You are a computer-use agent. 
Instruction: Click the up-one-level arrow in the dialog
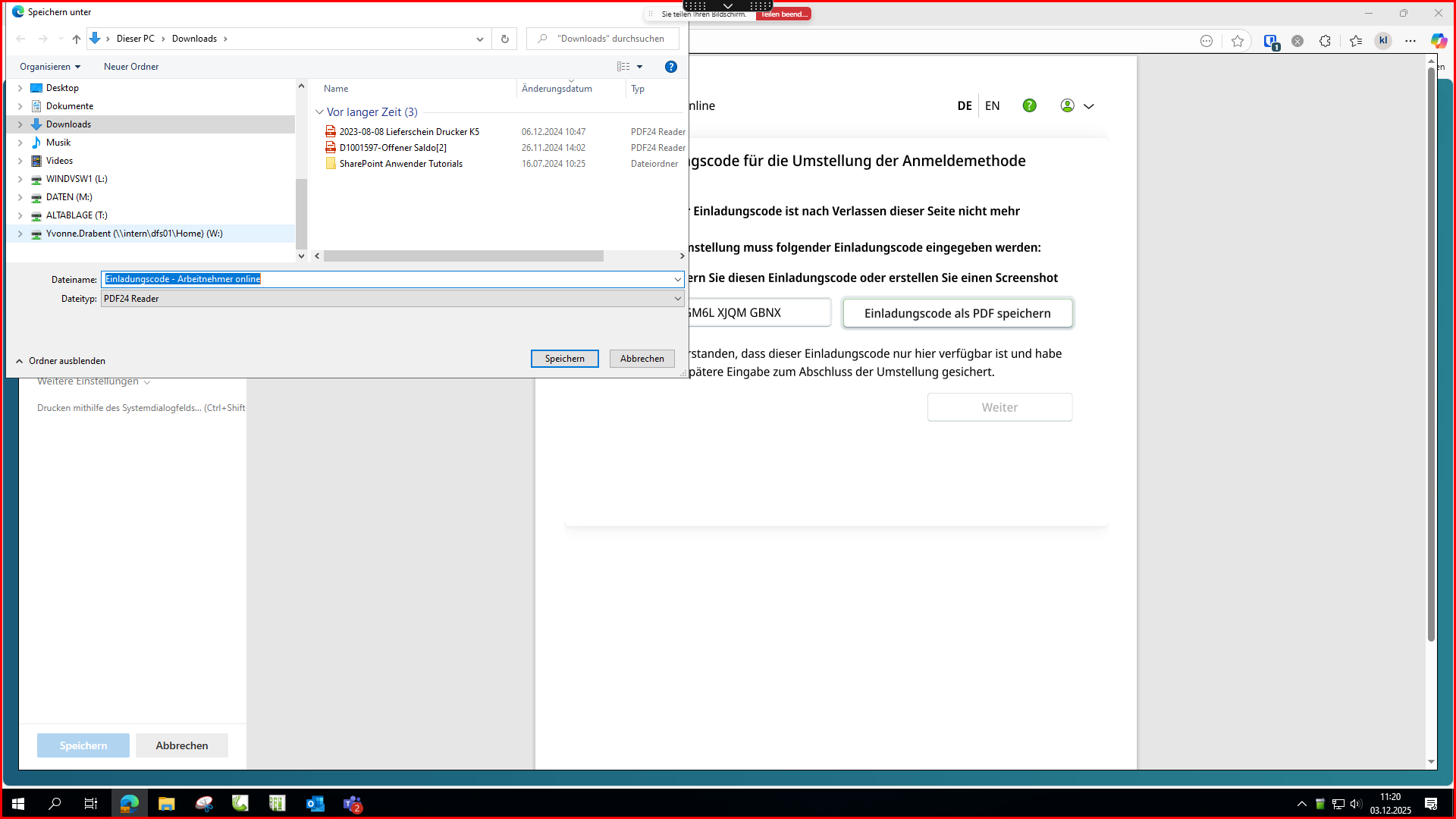pos(76,39)
